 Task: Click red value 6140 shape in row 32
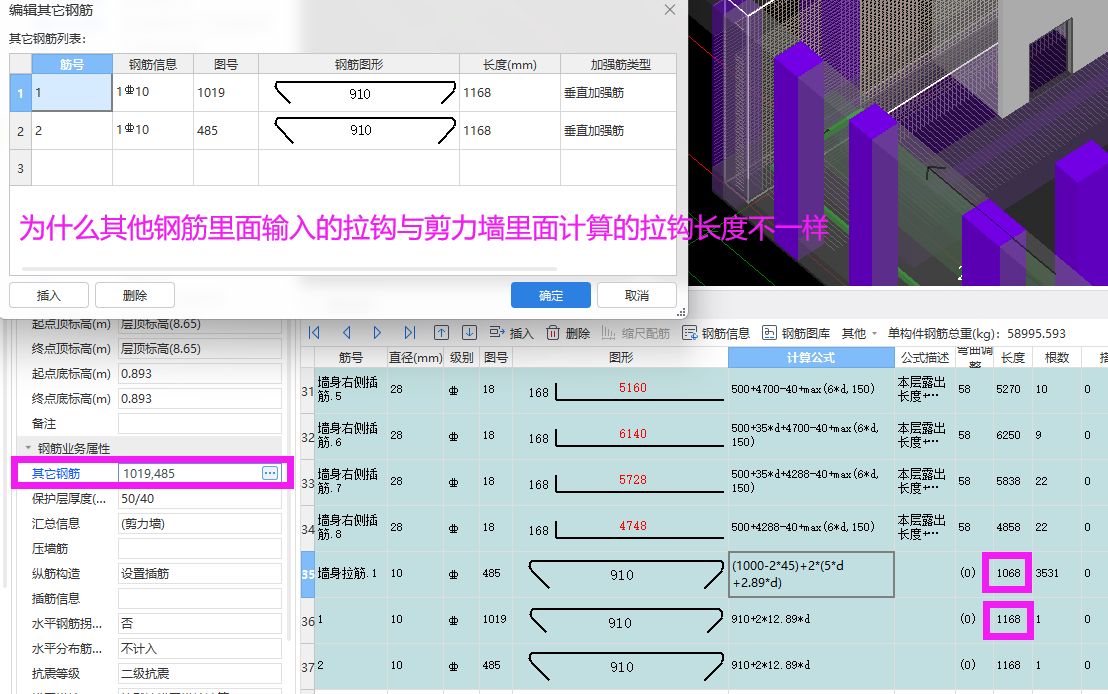[632, 433]
